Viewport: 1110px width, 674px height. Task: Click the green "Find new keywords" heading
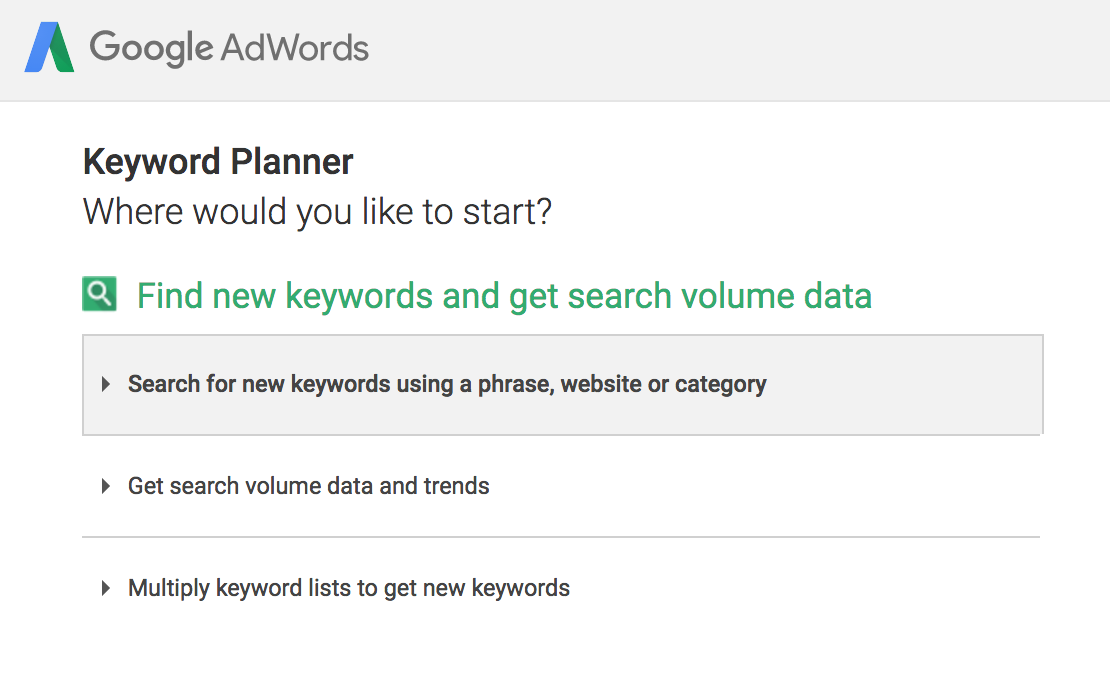[x=503, y=296]
